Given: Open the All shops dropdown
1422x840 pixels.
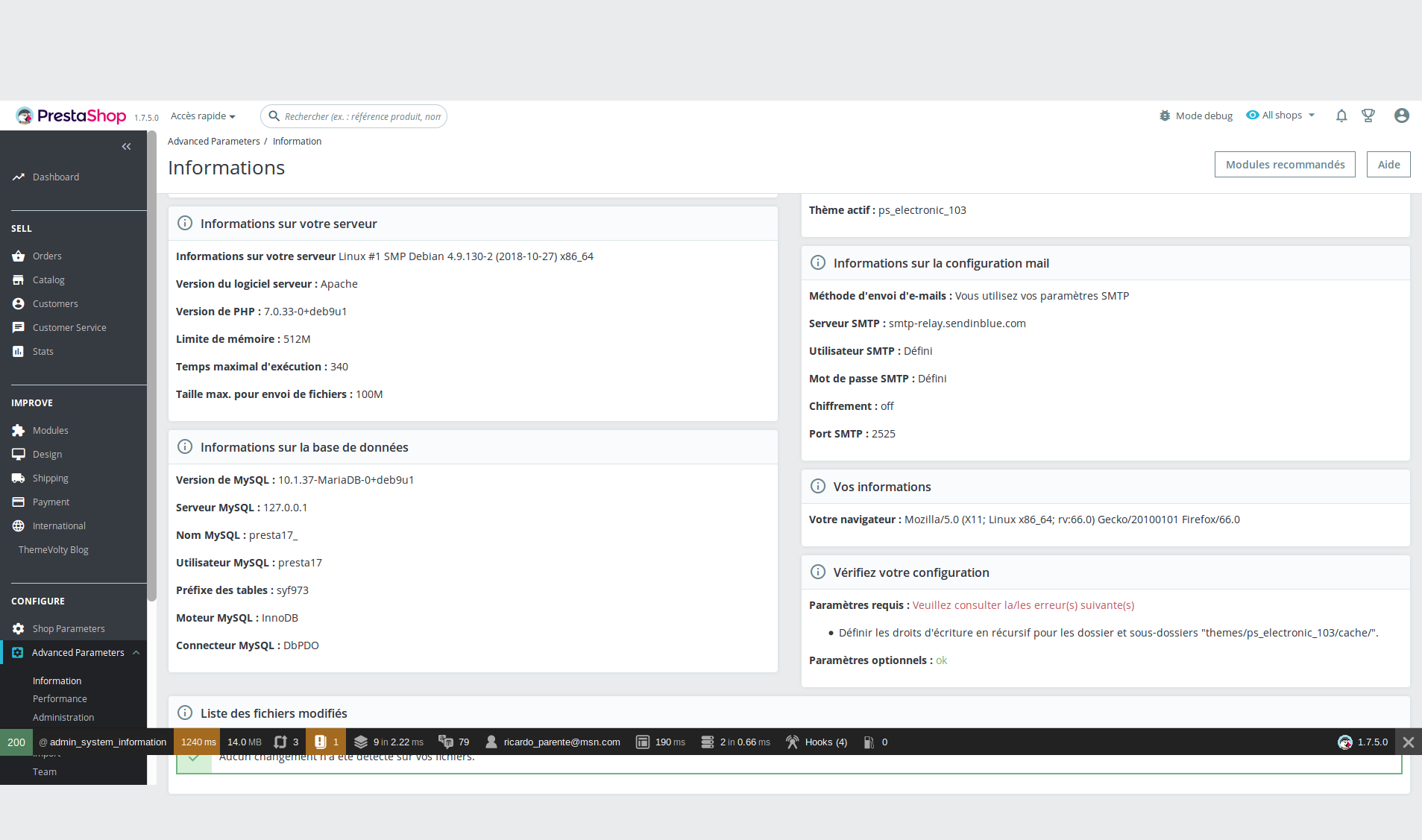Looking at the screenshot, I should 1281,116.
